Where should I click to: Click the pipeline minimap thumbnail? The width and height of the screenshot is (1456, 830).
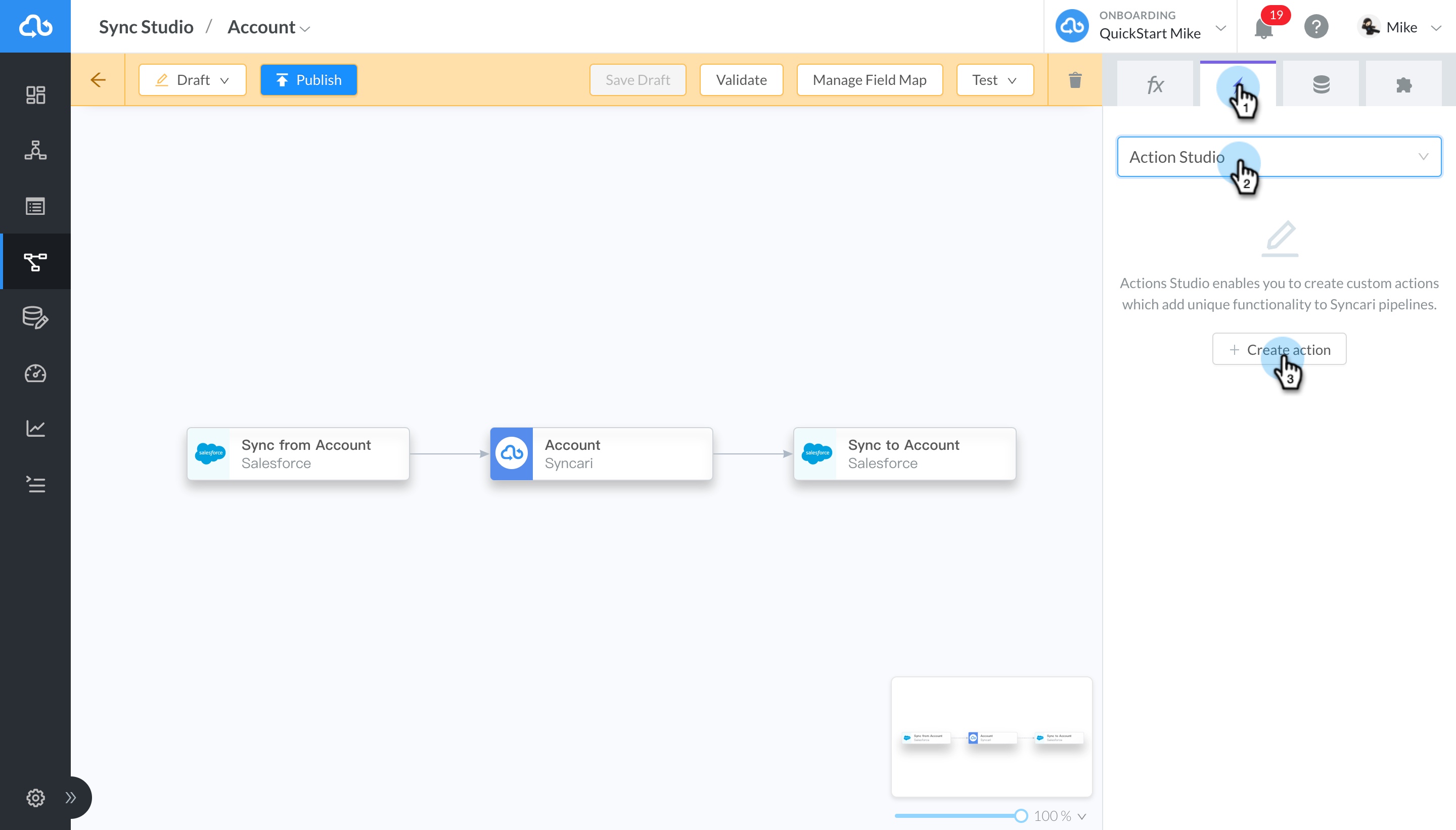coord(991,736)
